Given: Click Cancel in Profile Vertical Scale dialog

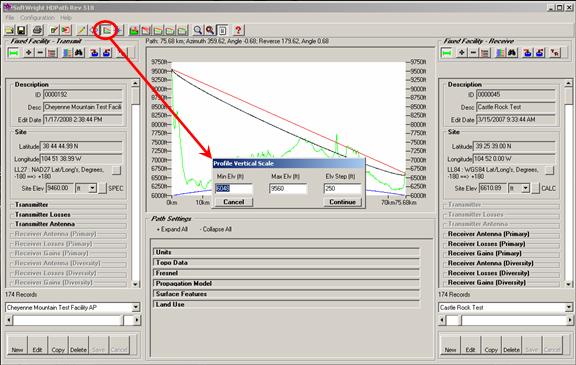Looking at the screenshot, I should 234,202.
